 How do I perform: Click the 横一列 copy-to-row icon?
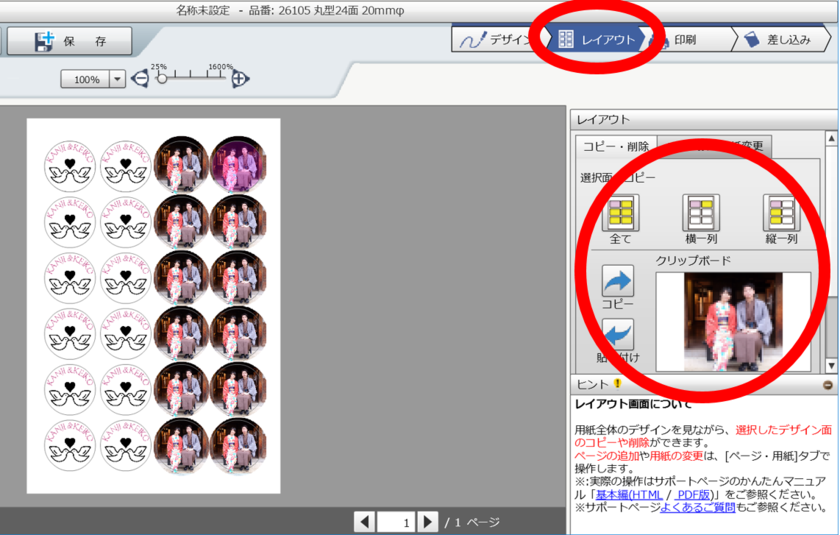tap(701, 213)
